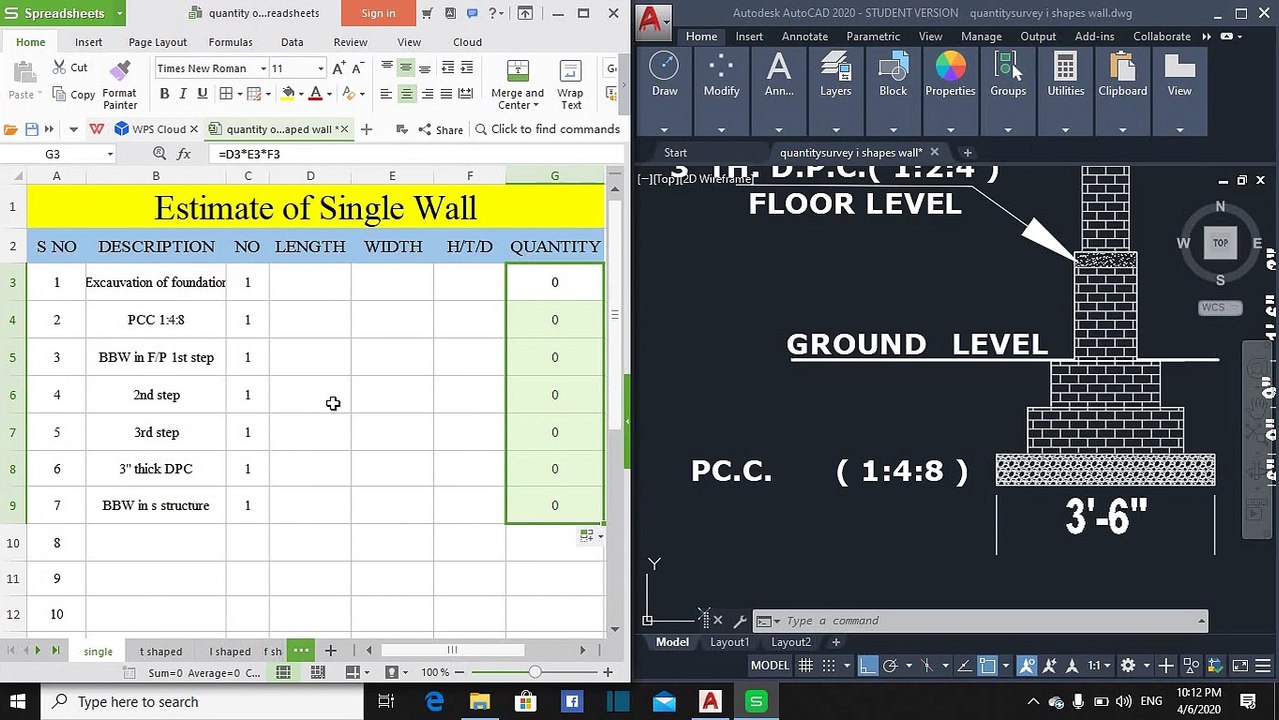This screenshot has height=720, width=1279.
Task: Switch to the t shaped sheet tab
Action: point(161,651)
